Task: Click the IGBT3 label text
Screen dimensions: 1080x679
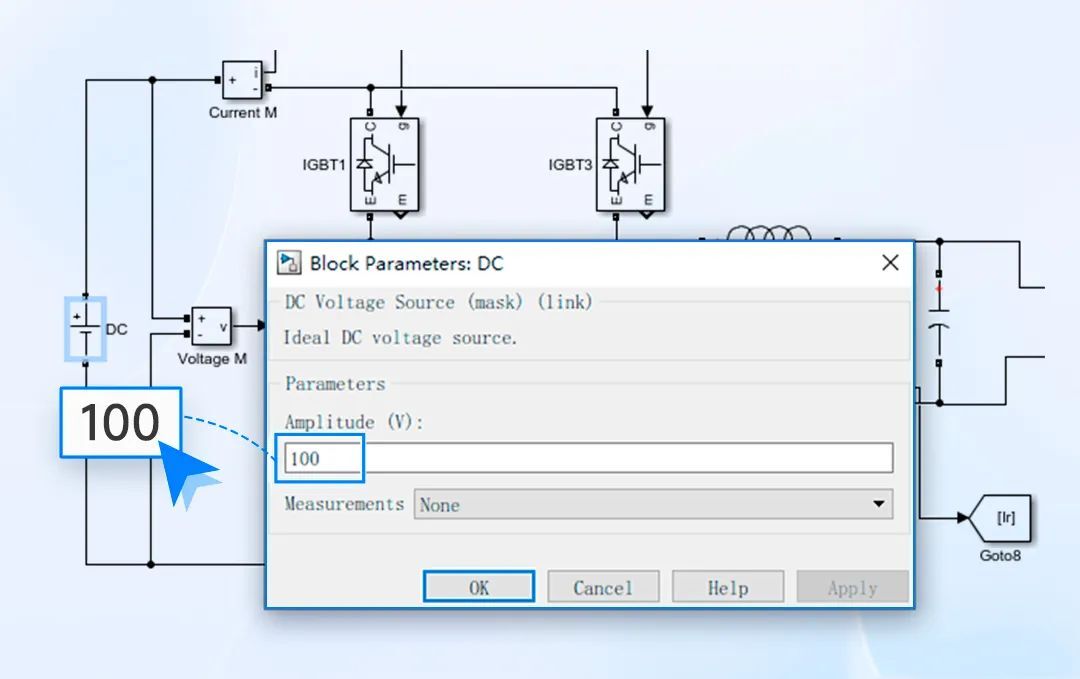Action: 570,165
